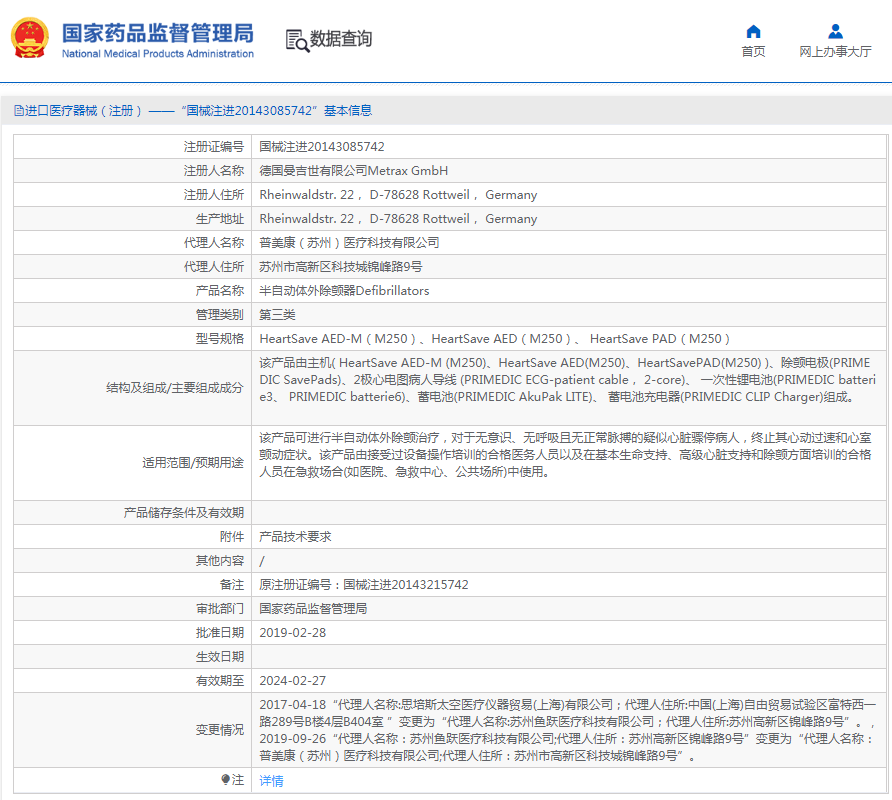Select the value 国械注进20143085742 in the 注册证编号 row

pos(322,147)
